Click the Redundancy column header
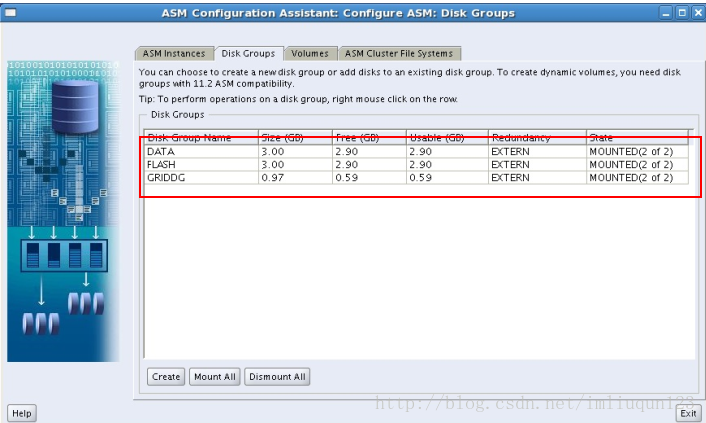Screen dimensions: 706x423 coord(538,137)
